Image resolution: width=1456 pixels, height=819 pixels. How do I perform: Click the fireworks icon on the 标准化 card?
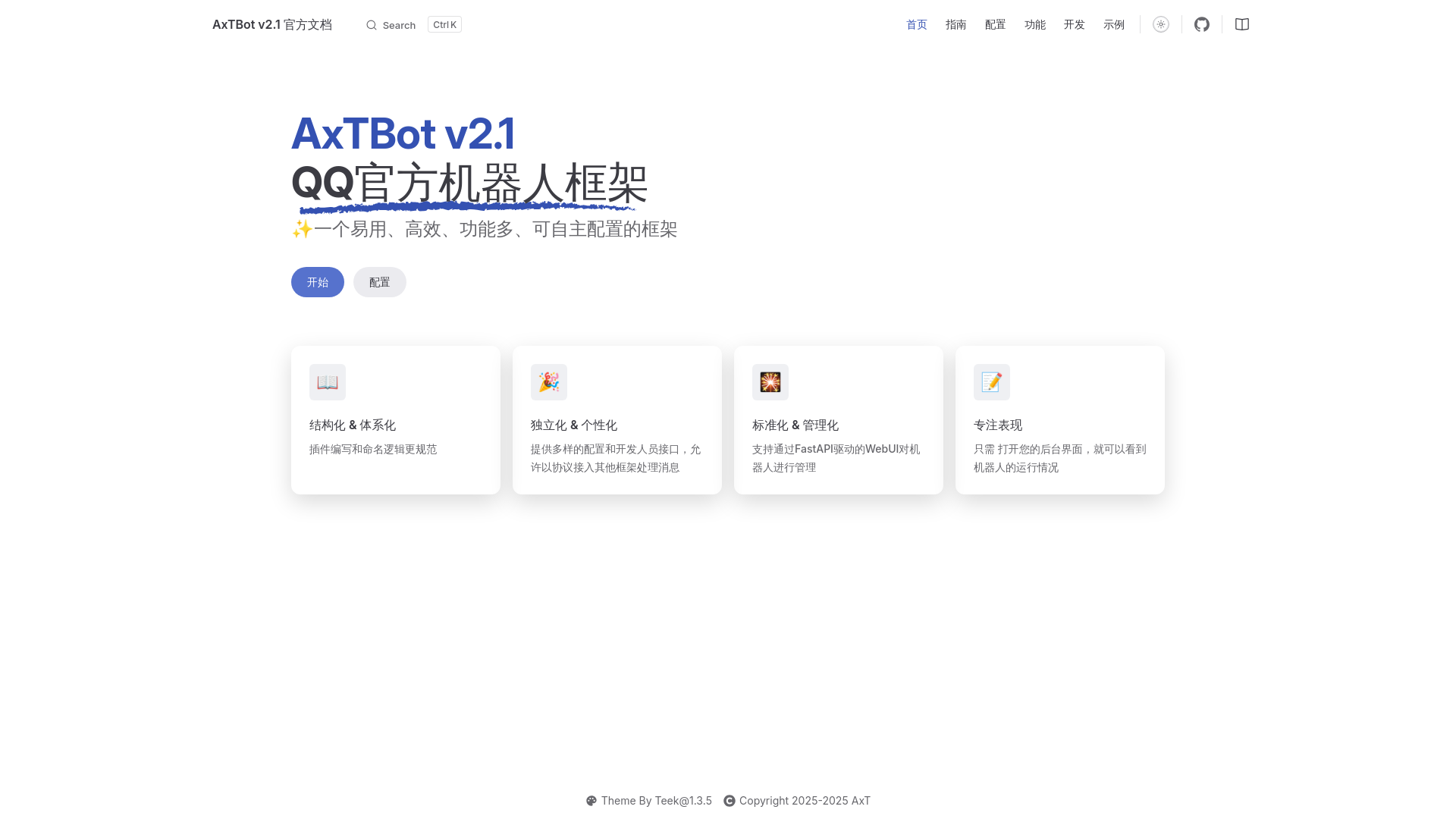point(770,382)
